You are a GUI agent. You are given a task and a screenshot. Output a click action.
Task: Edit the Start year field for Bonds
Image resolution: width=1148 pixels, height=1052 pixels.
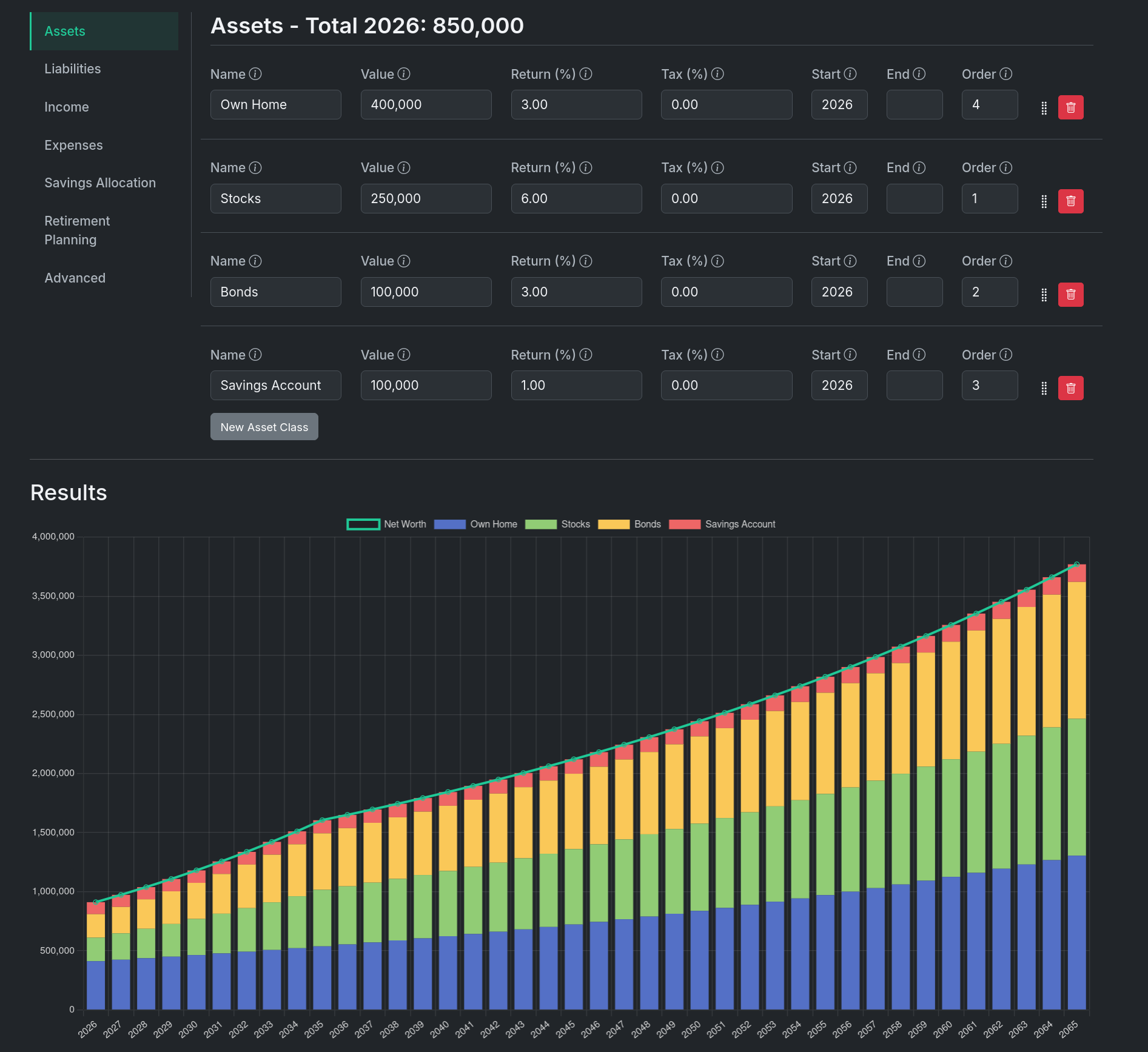tap(839, 292)
